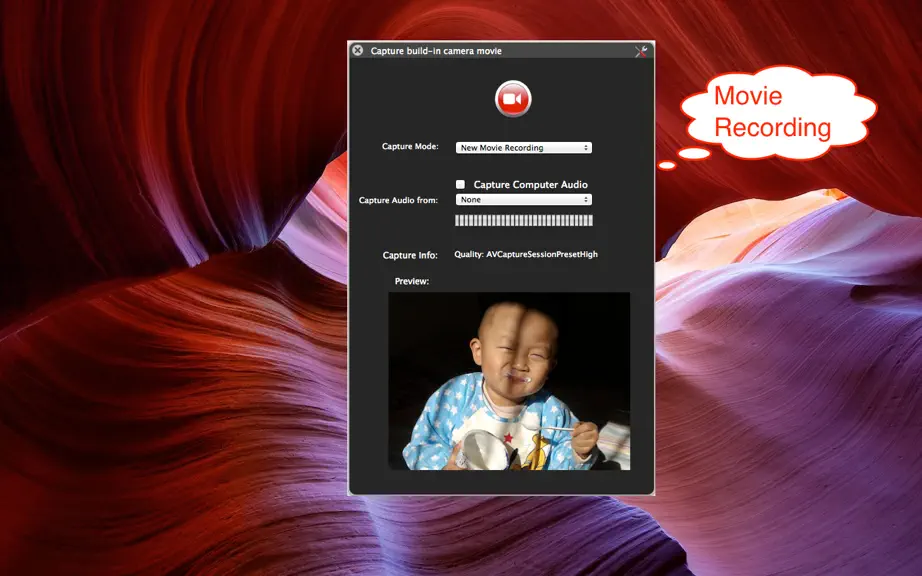Click the Capture Info label
Image resolution: width=922 pixels, height=576 pixels.
coord(410,255)
